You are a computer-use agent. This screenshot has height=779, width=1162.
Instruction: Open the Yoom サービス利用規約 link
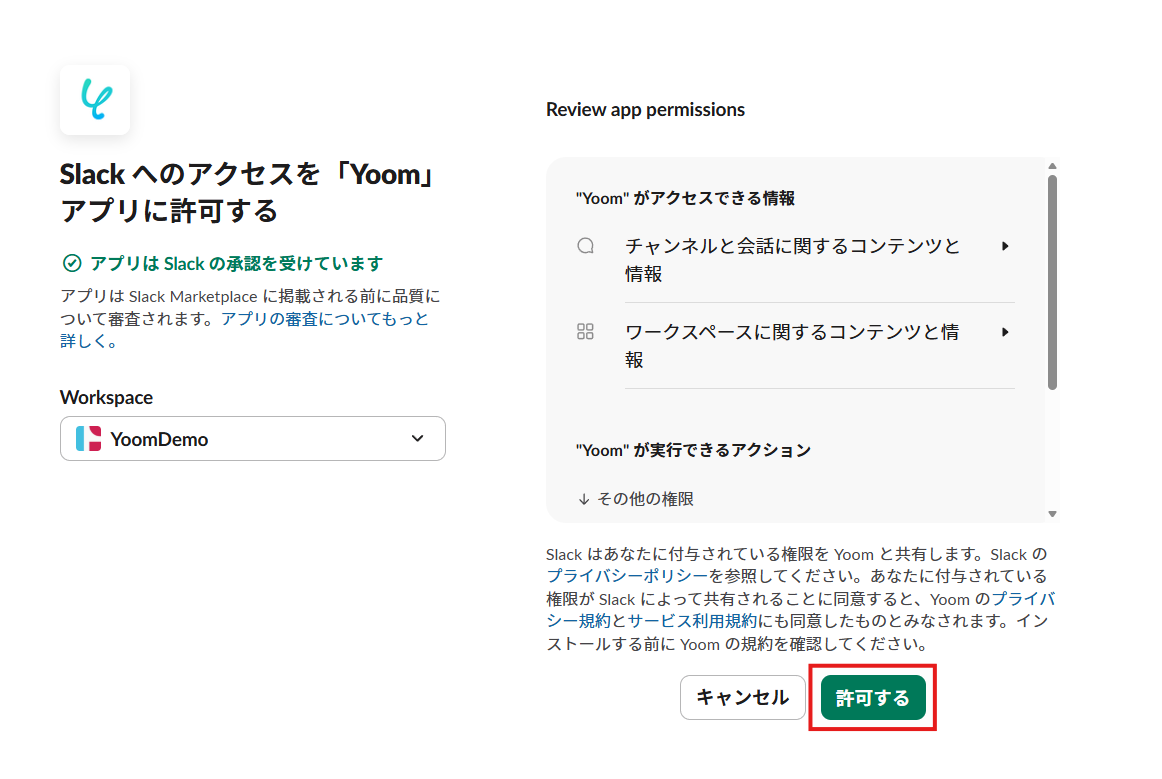point(692,621)
